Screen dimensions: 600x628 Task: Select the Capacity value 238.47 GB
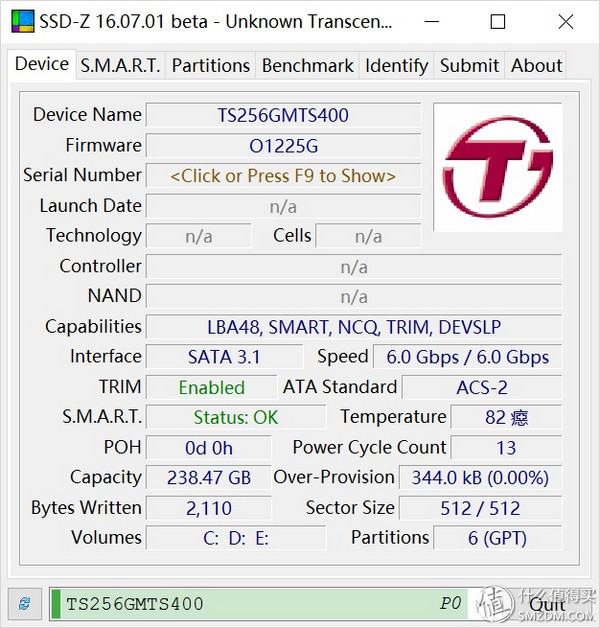(208, 478)
